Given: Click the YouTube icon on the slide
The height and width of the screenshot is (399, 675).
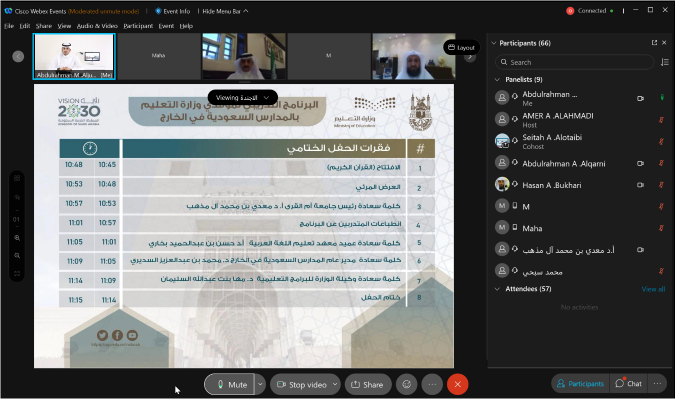Looking at the screenshot, I should pyautogui.click(x=132, y=335).
